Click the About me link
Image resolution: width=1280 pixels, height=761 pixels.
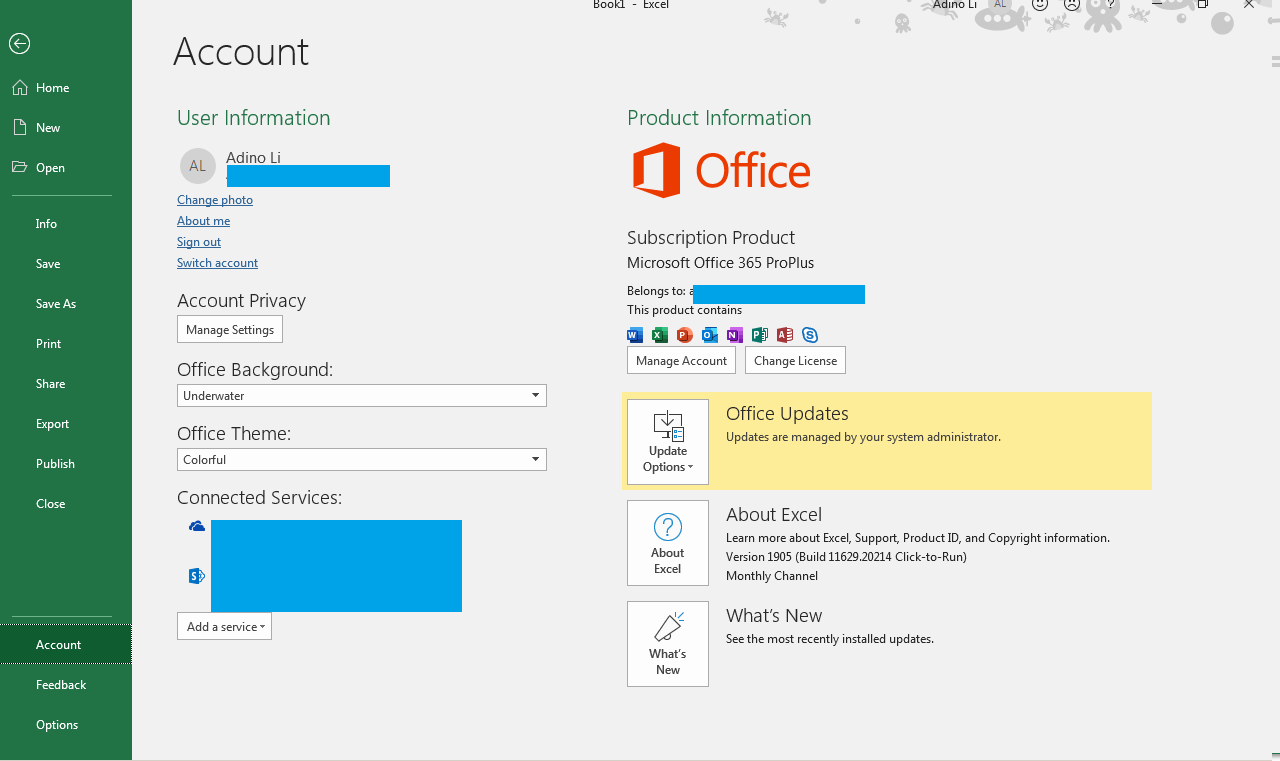203,221
